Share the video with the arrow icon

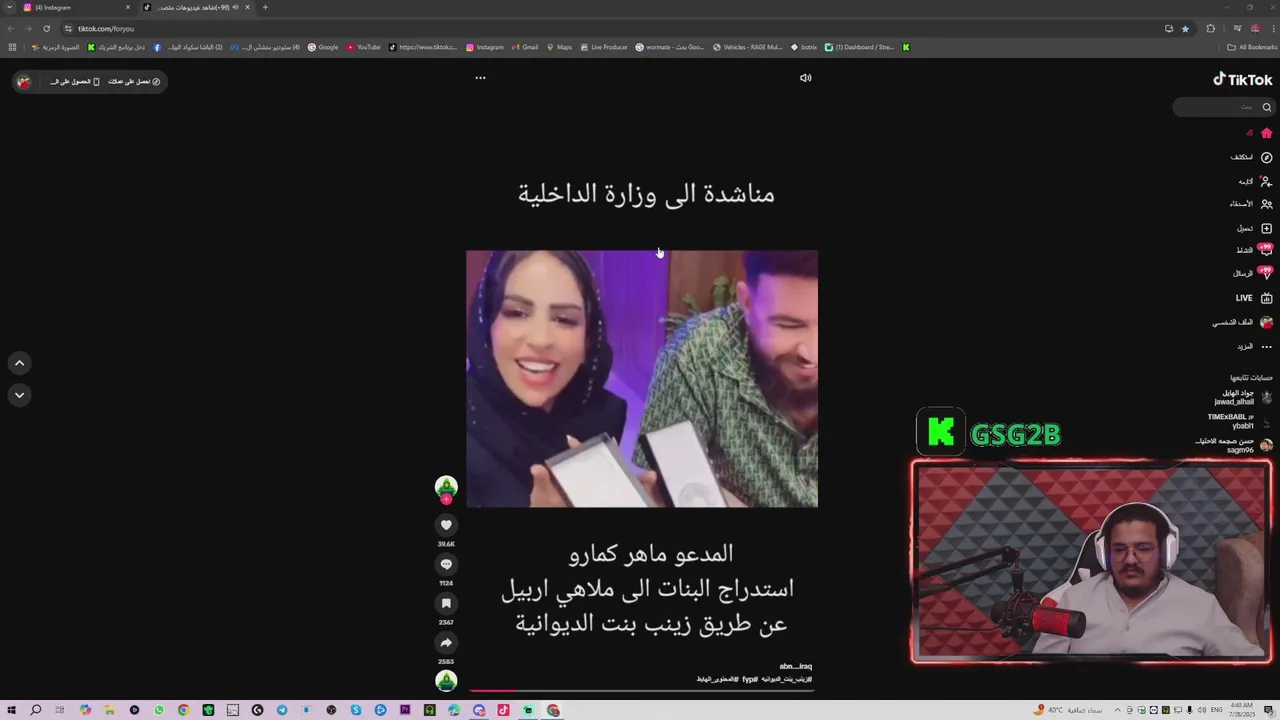[446, 642]
